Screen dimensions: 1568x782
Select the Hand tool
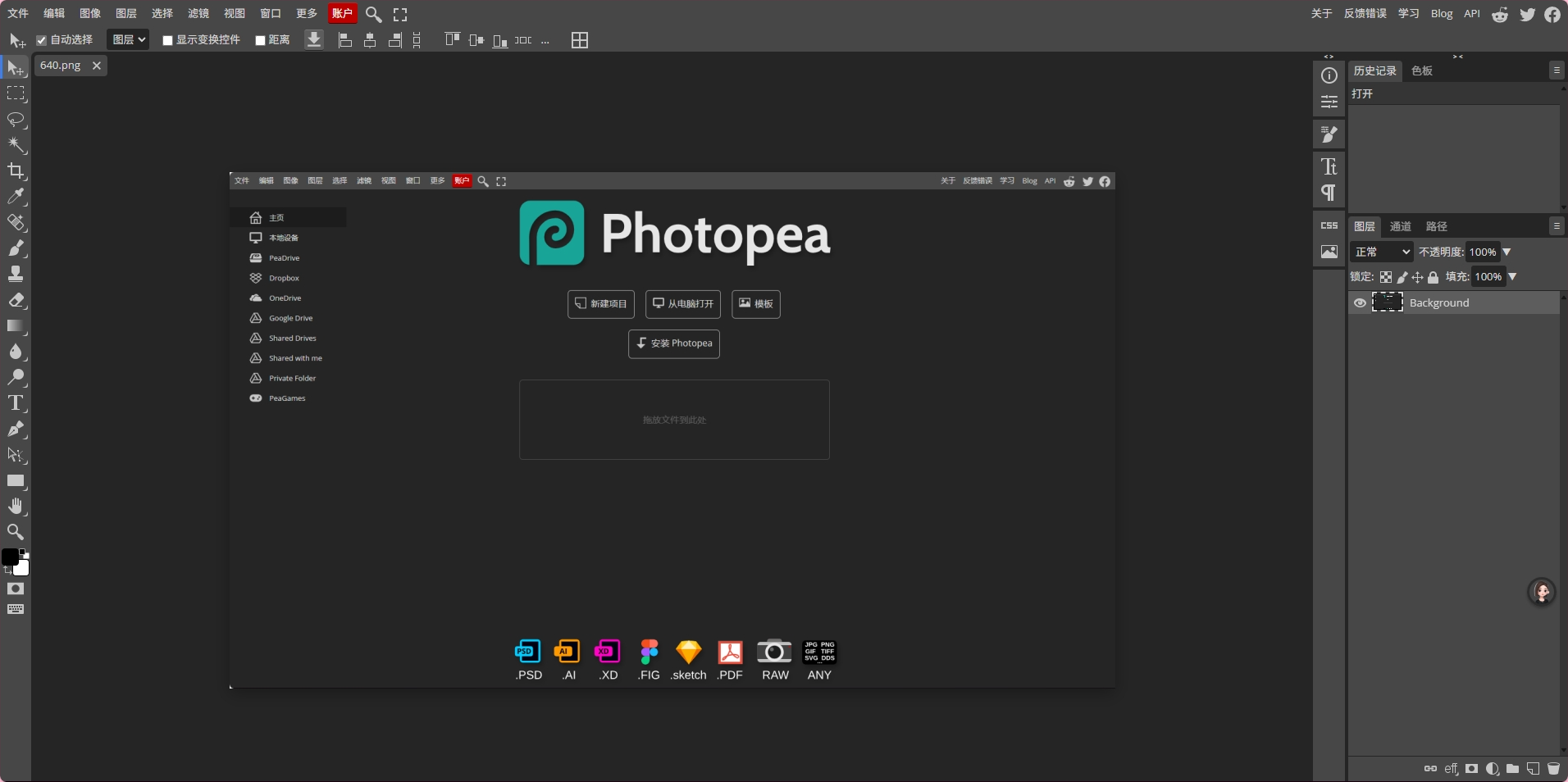(x=16, y=506)
